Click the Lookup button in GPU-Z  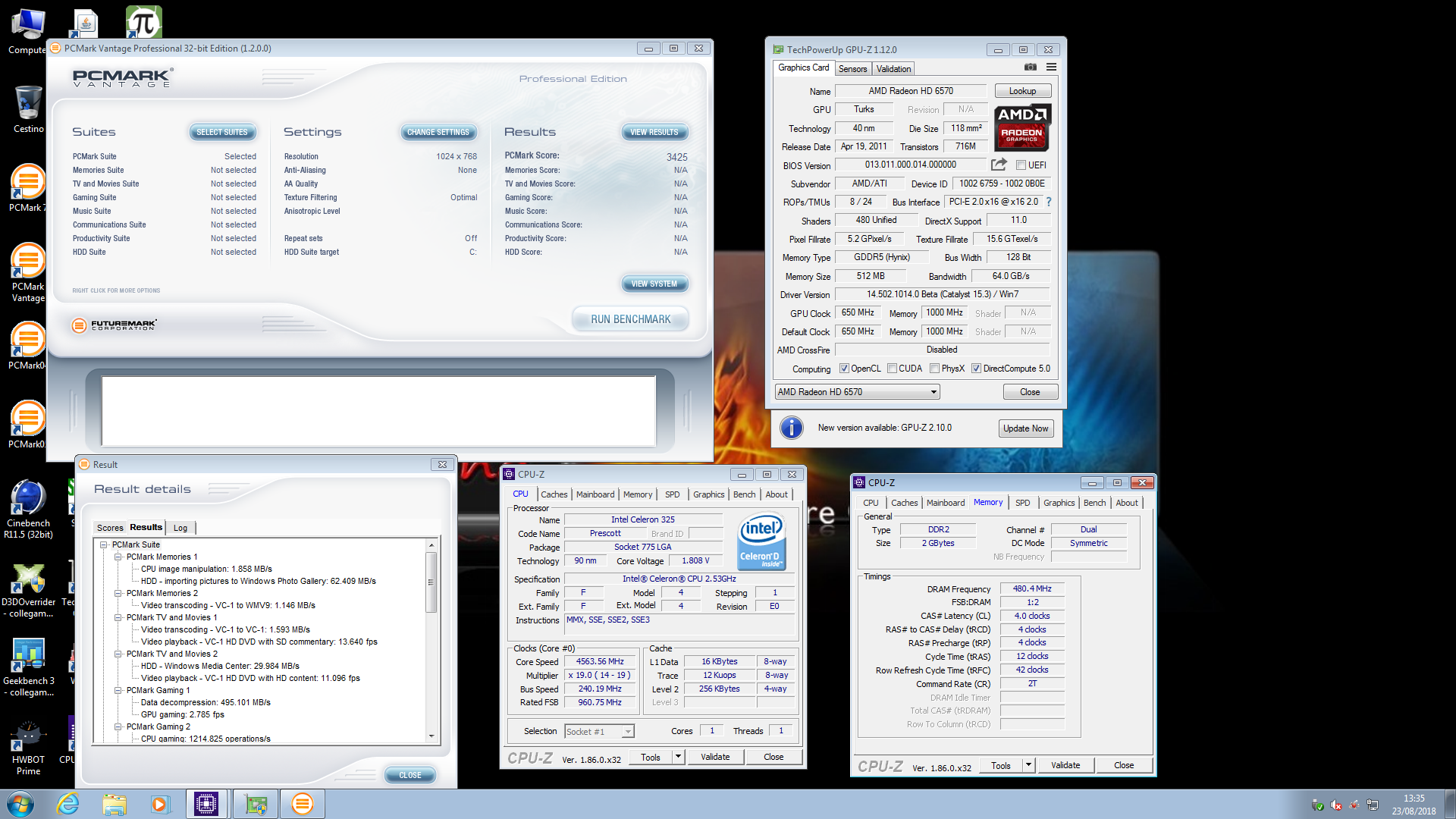click(1022, 91)
